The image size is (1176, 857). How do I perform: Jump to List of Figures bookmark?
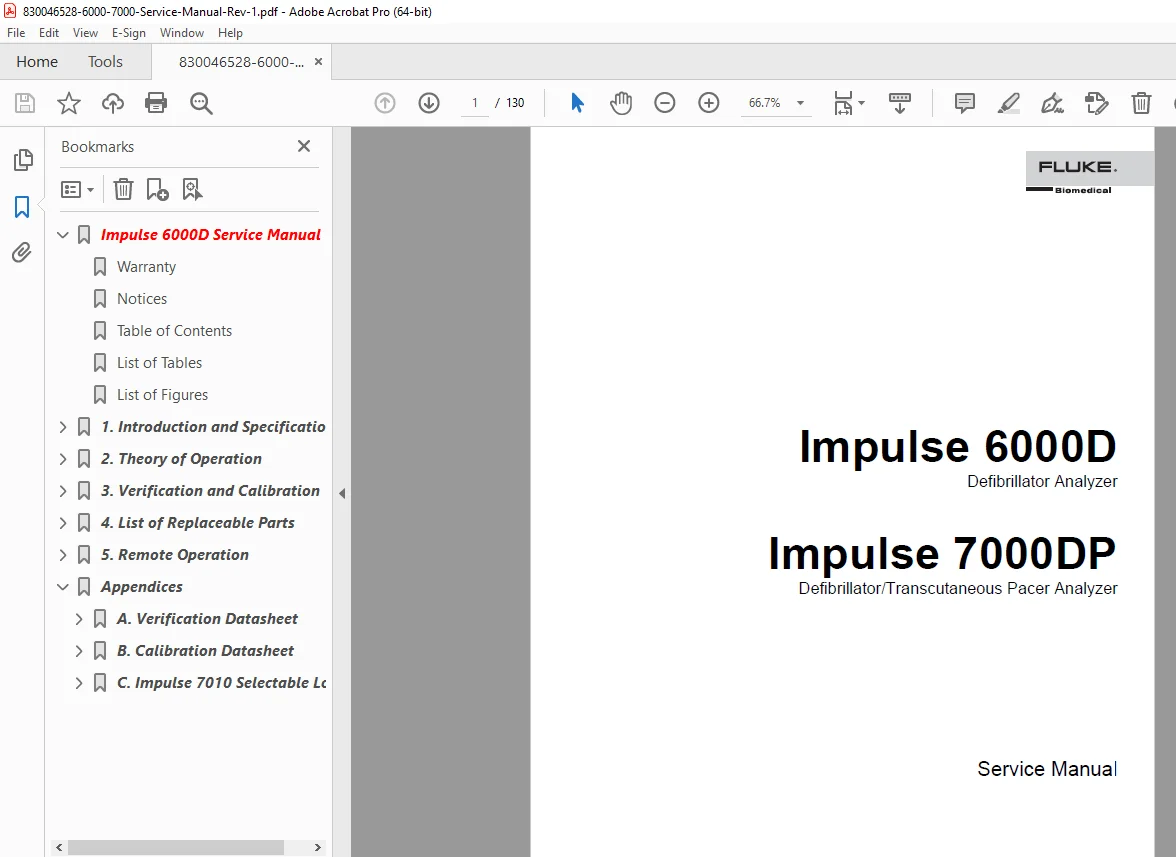pyautogui.click(x=162, y=394)
